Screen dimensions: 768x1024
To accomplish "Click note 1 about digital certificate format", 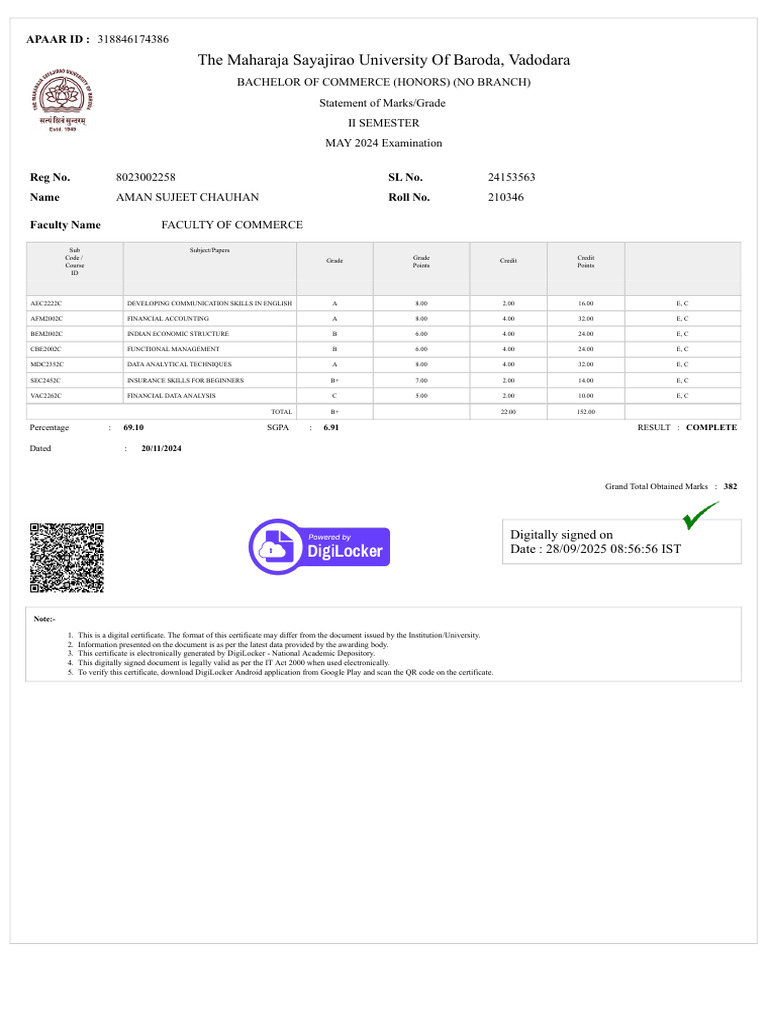I will coord(279,635).
